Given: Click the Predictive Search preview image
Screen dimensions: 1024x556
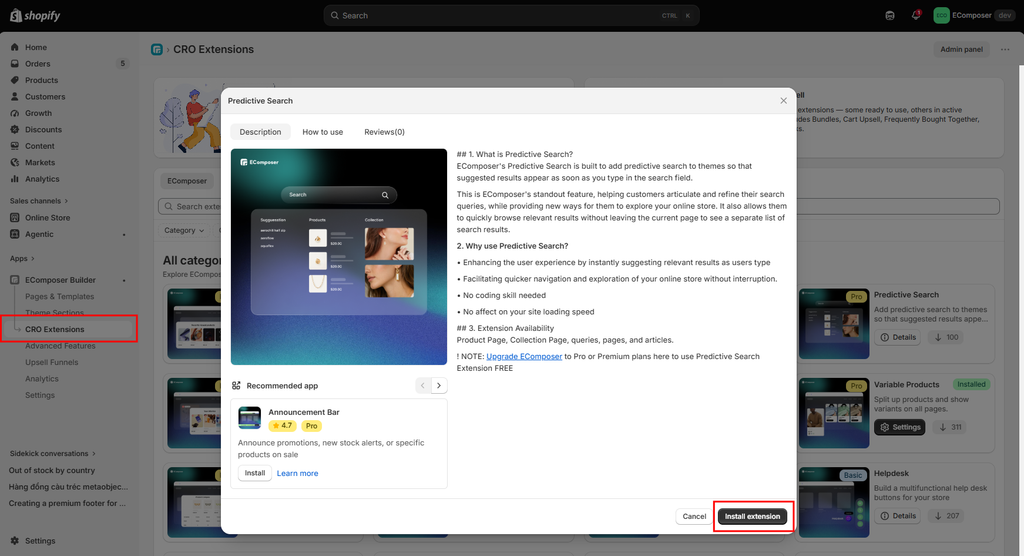Looking at the screenshot, I should 339,257.
